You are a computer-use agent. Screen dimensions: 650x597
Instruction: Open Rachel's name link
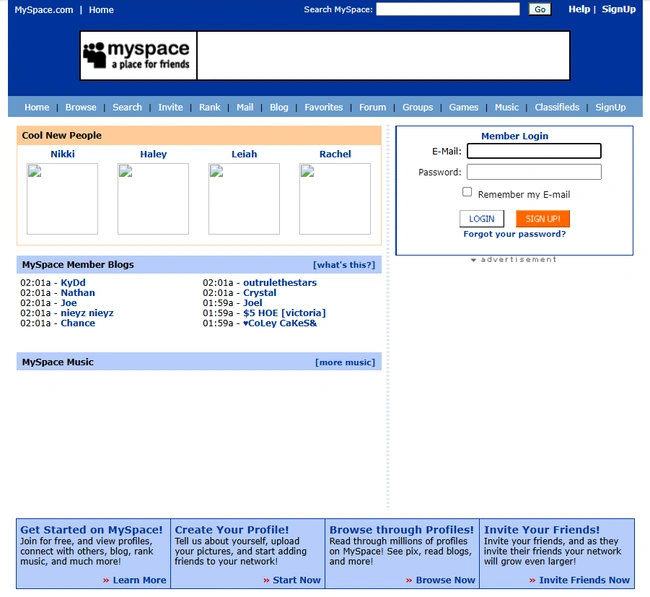(335, 154)
